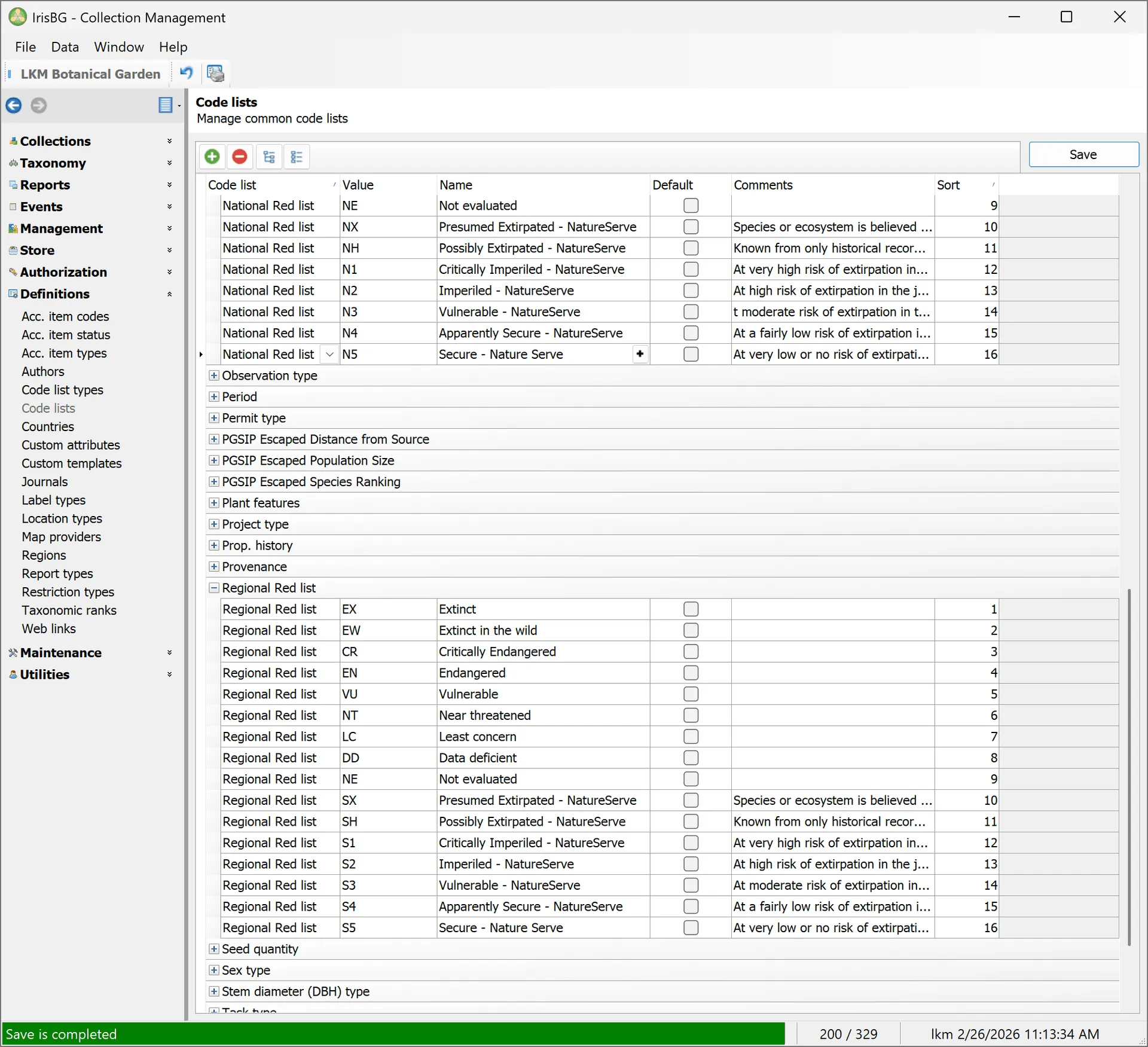This screenshot has height=1047, width=1148.
Task: Click the expand all groups tree icon
Action: [268, 157]
